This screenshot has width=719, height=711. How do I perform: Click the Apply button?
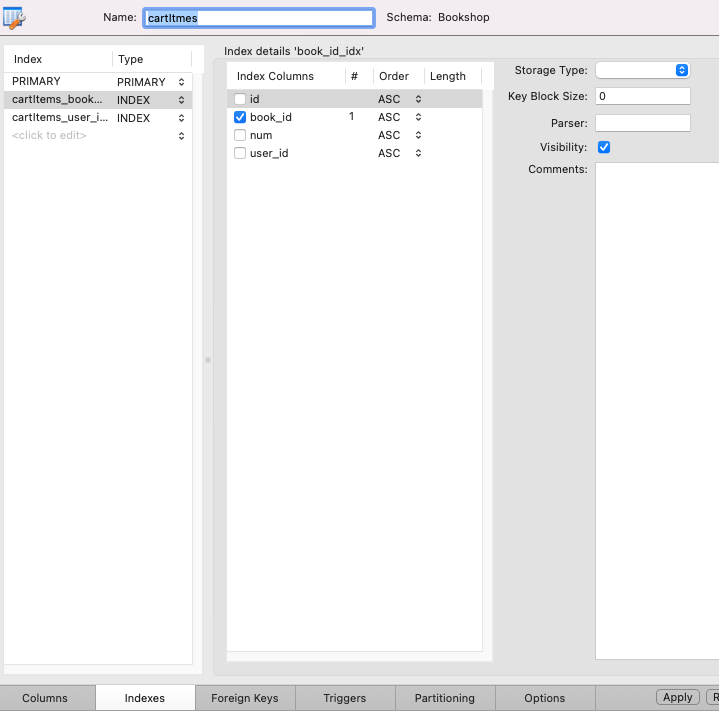pos(678,697)
